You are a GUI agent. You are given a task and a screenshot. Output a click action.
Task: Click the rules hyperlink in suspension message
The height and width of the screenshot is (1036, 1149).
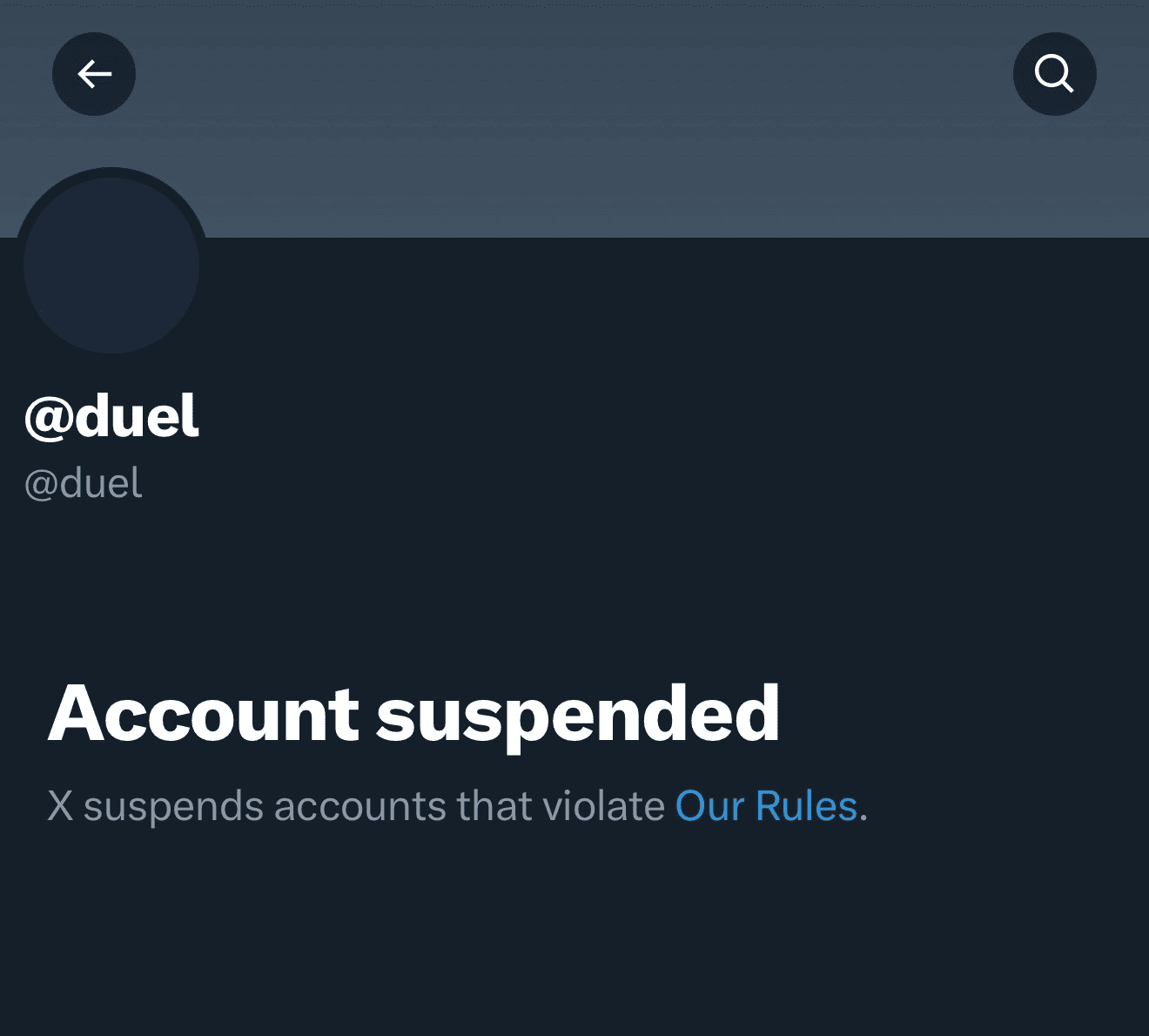pos(767,805)
